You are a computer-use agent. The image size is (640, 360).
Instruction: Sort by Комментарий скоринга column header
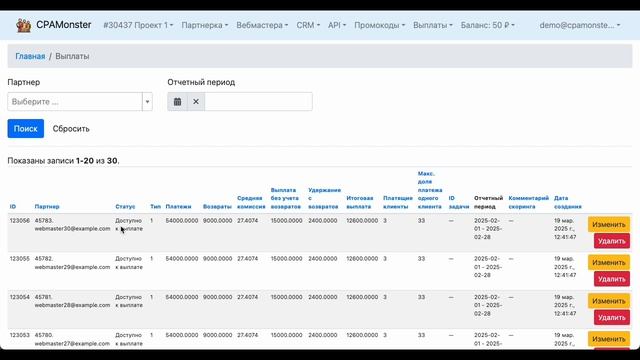pos(529,202)
